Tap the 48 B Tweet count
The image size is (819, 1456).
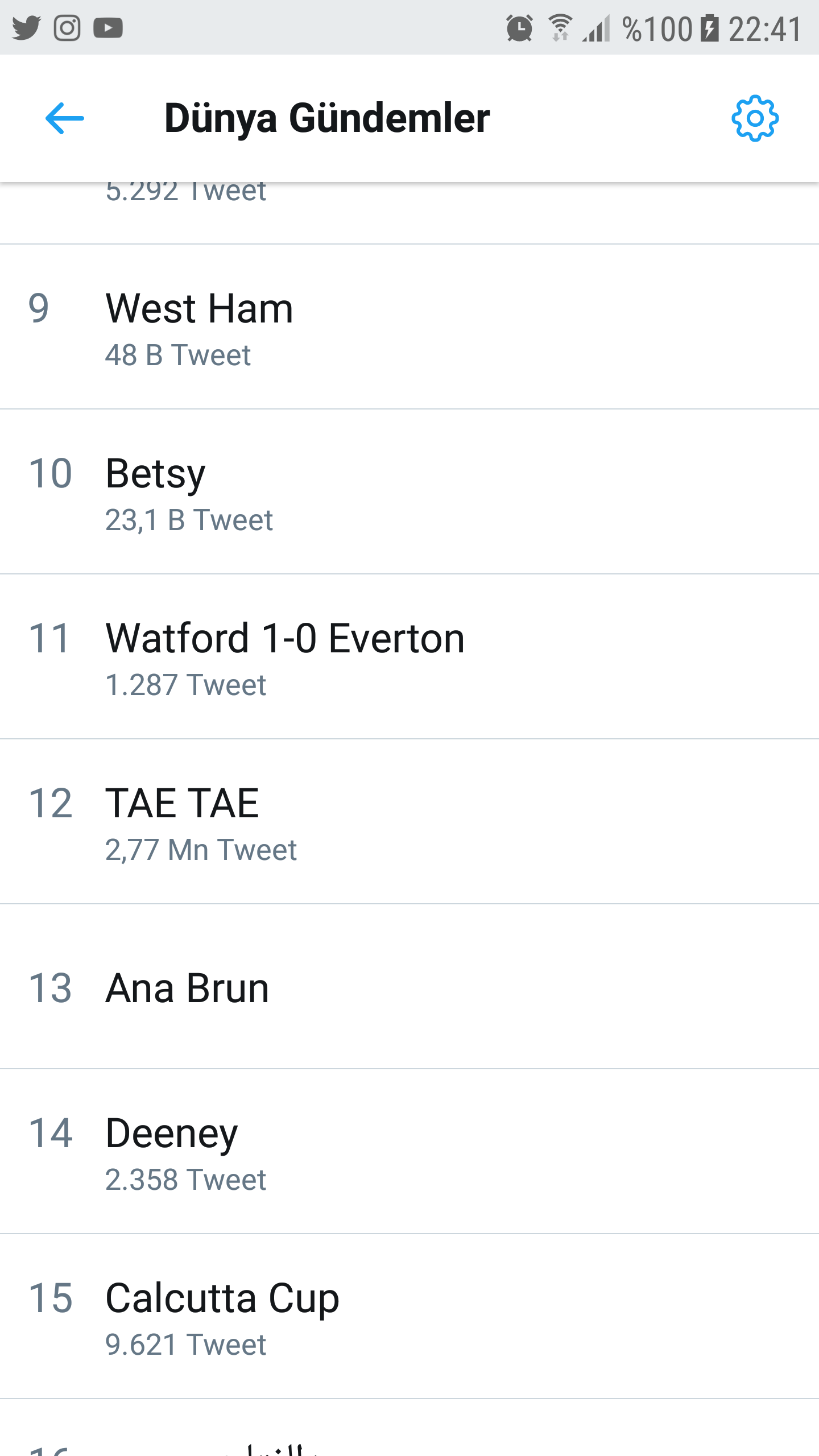coord(178,355)
